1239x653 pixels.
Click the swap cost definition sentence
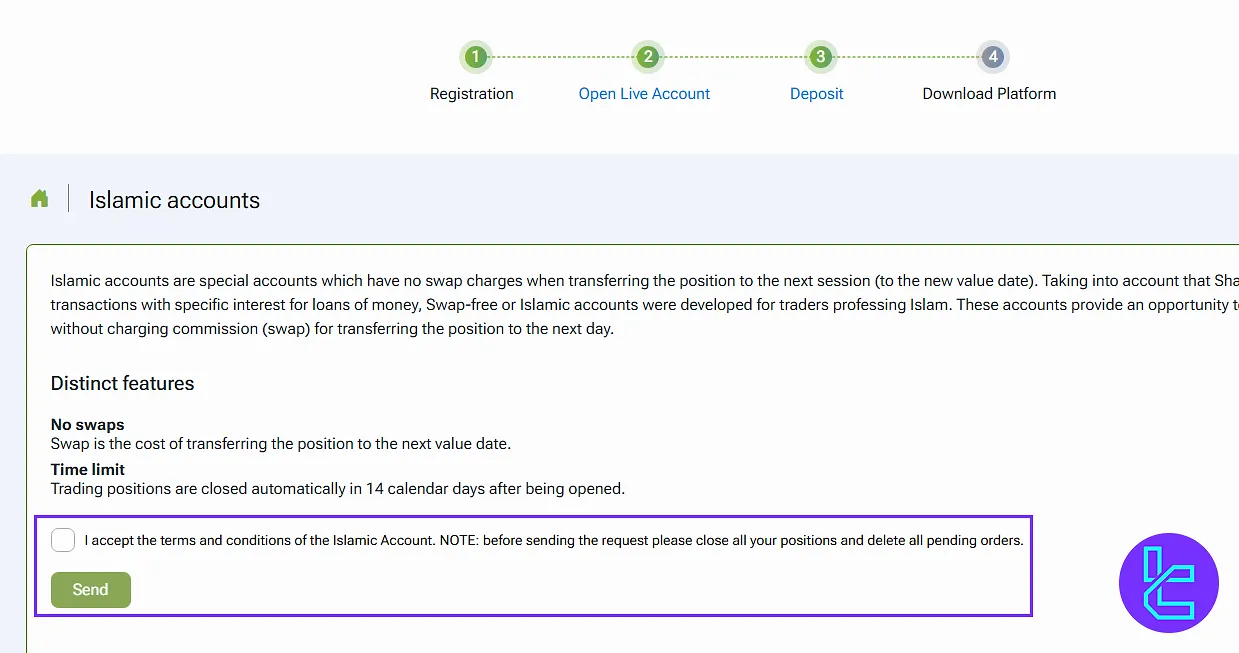coord(280,444)
